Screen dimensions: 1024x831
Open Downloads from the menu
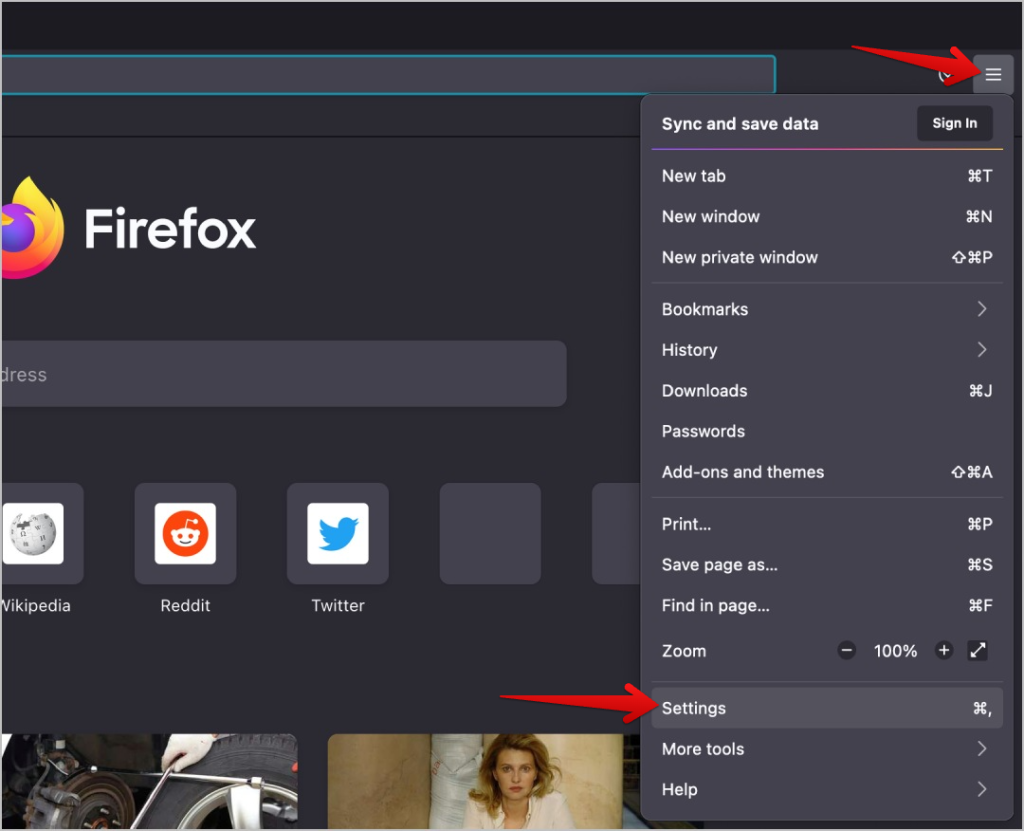tap(827, 391)
